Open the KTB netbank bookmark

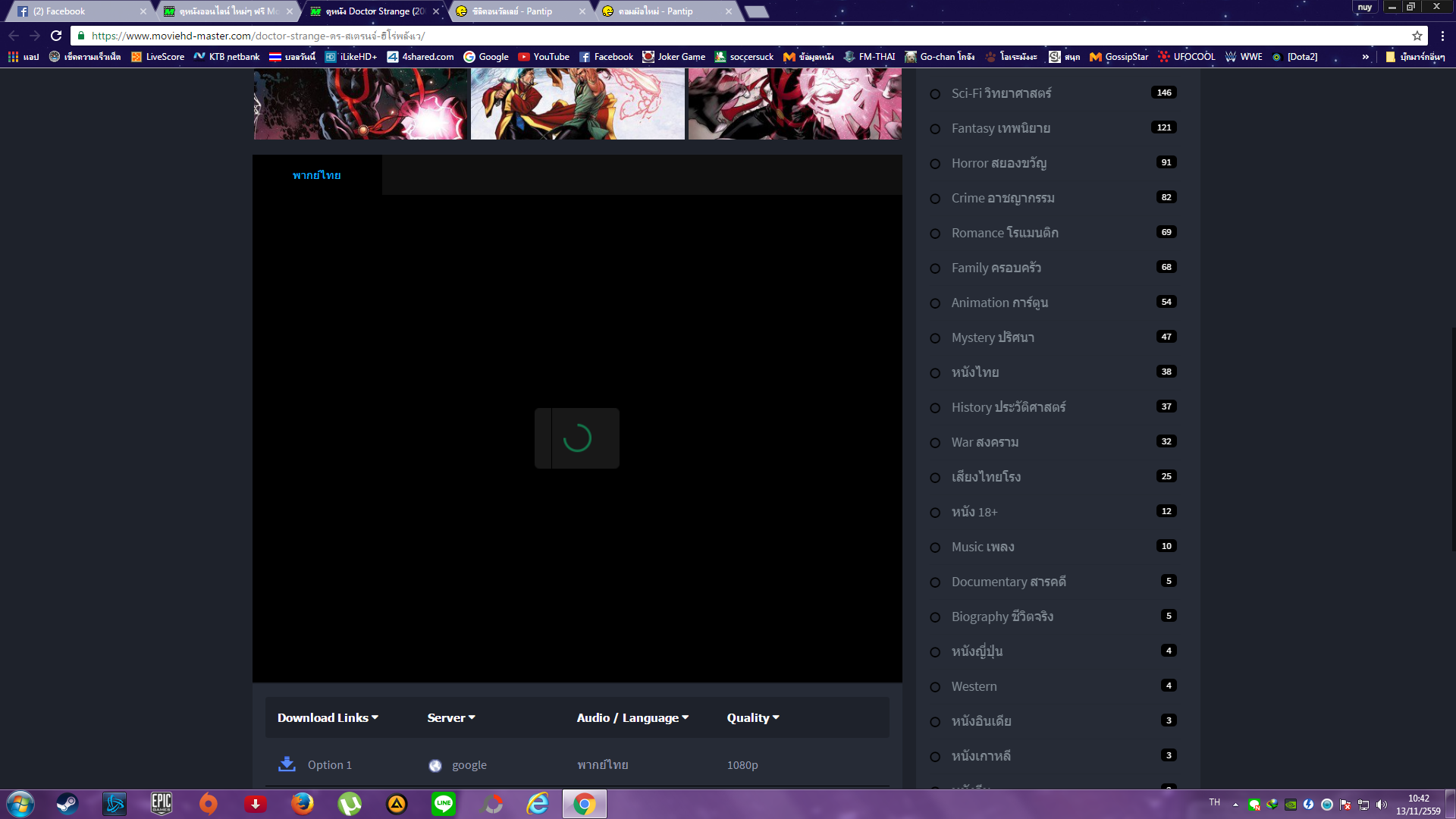point(227,57)
